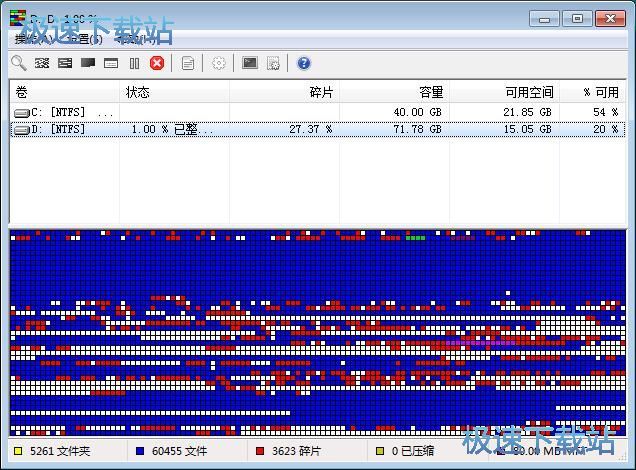The image size is (636, 470).
Task: Select the D: [NTFS] volume row
Action: 60,129
